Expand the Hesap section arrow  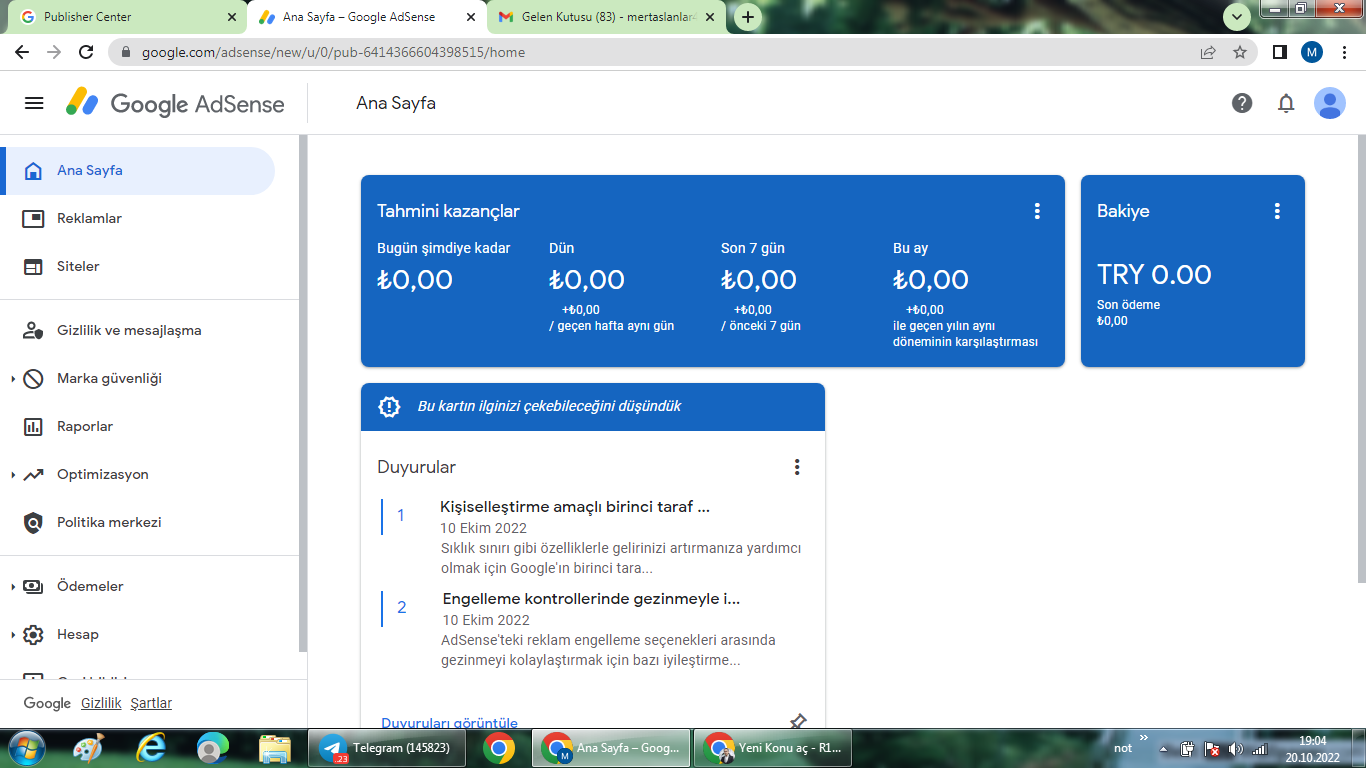pyautogui.click(x=12, y=635)
